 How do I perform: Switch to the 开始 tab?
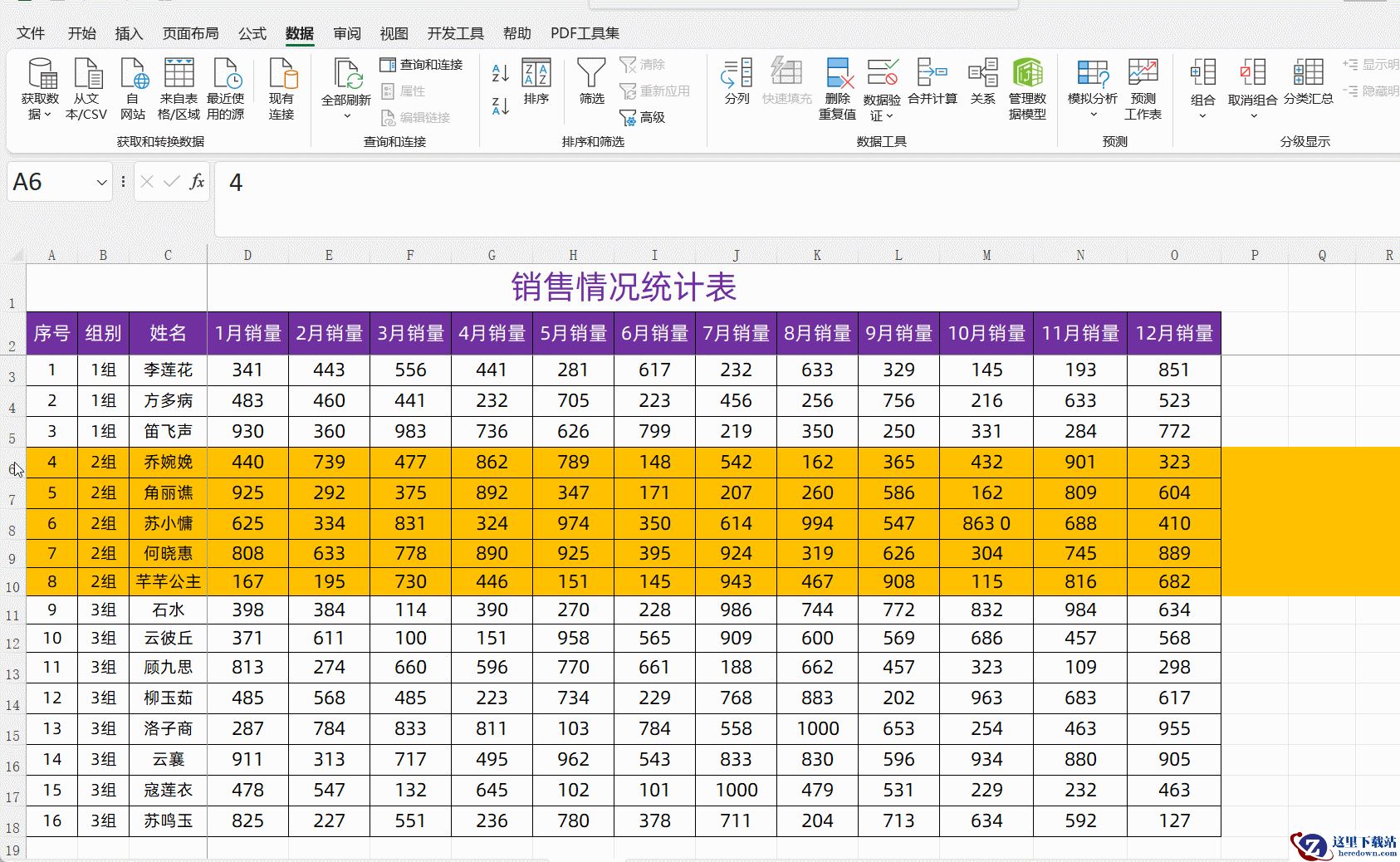click(x=81, y=33)
